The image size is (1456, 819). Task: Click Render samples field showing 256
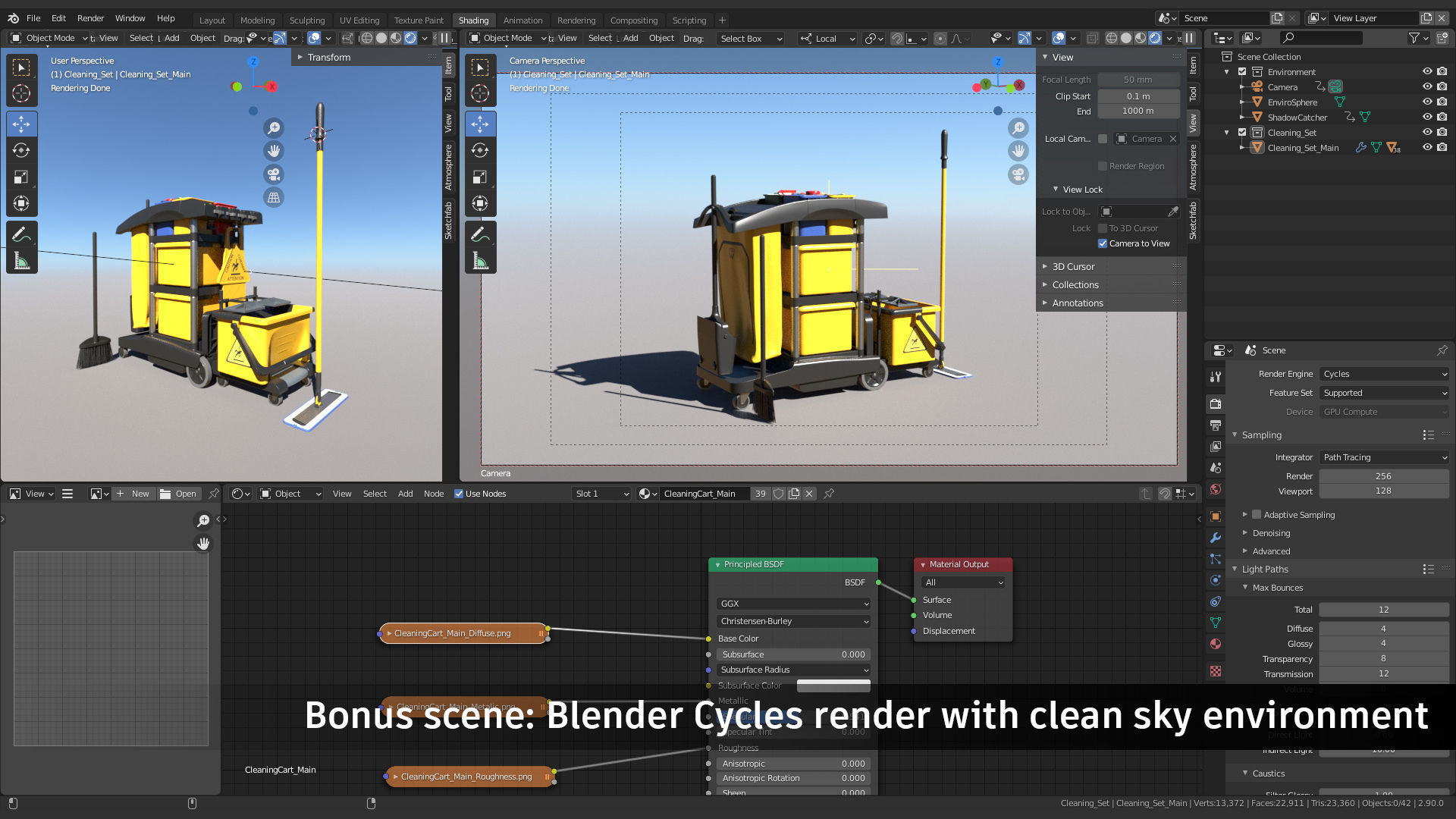[1384, 476]
